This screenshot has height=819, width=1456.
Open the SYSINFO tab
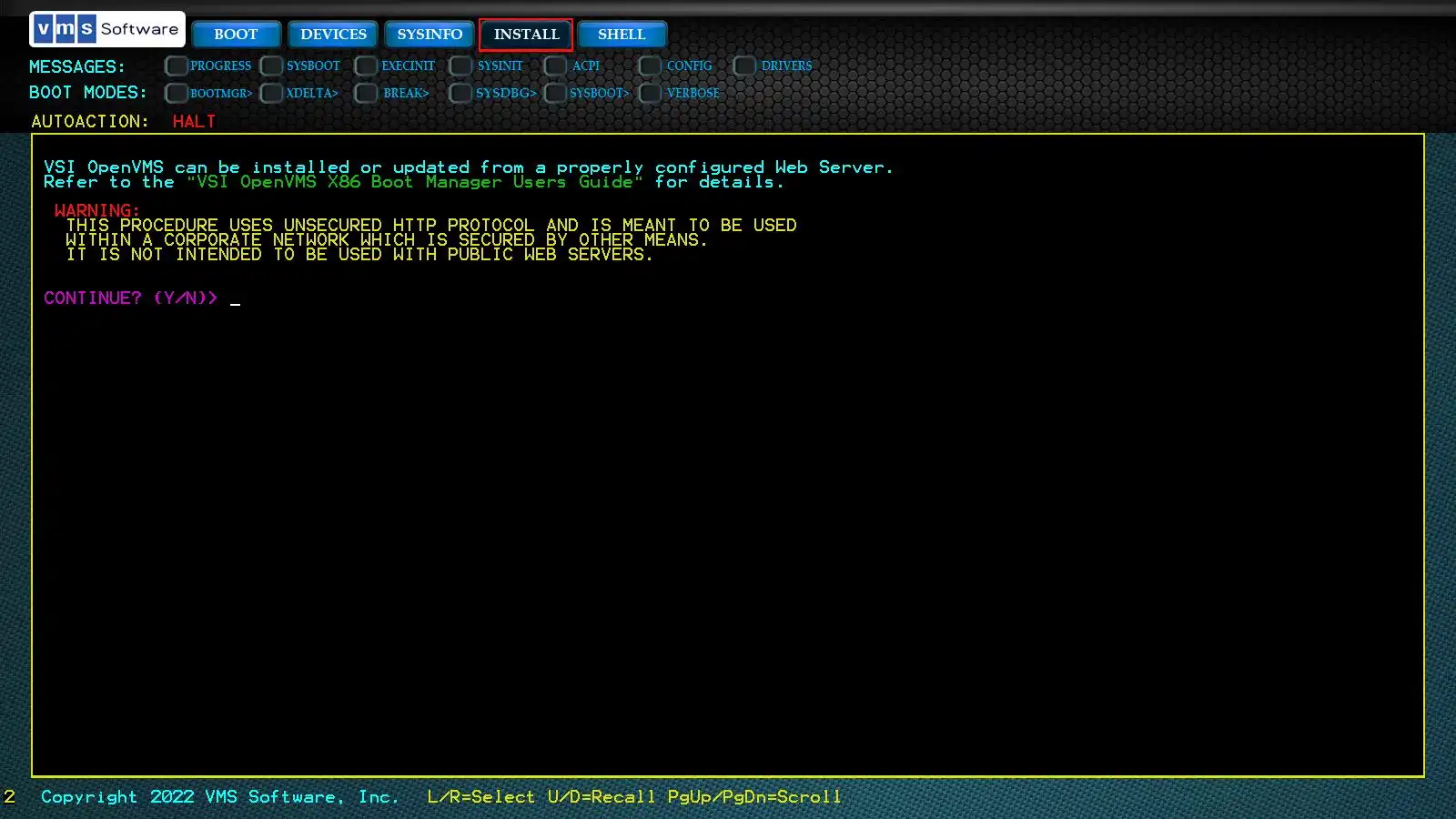430,35
